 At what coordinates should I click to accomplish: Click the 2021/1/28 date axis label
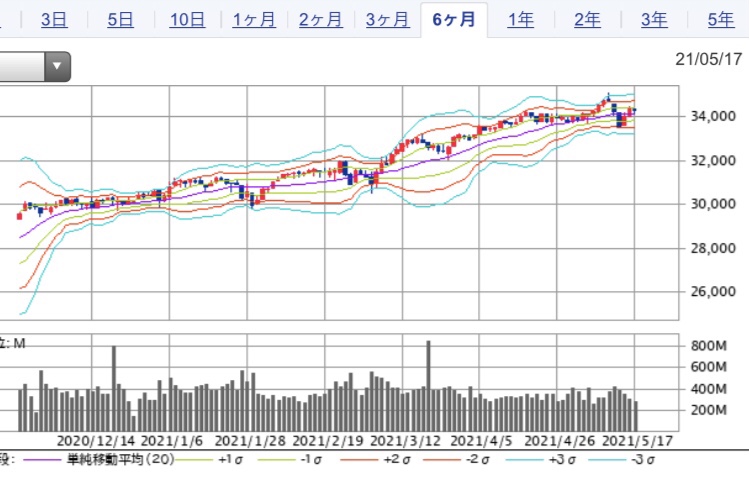tap(250, 441)
